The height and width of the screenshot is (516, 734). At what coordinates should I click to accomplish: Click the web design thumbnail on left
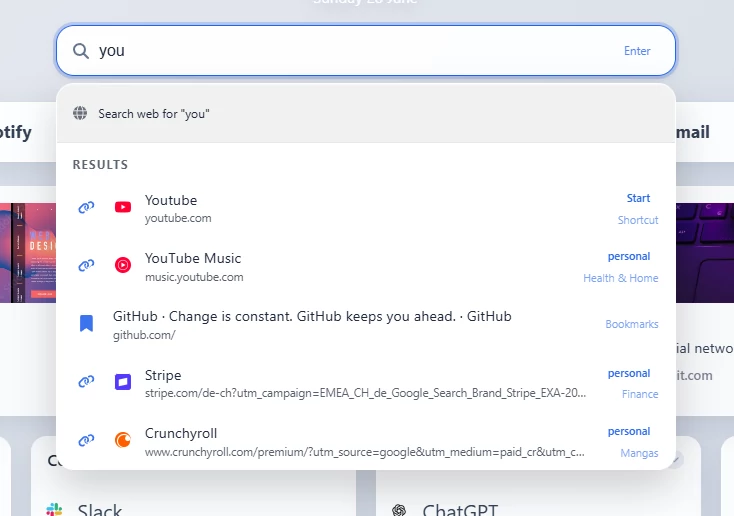click(28, 253)
